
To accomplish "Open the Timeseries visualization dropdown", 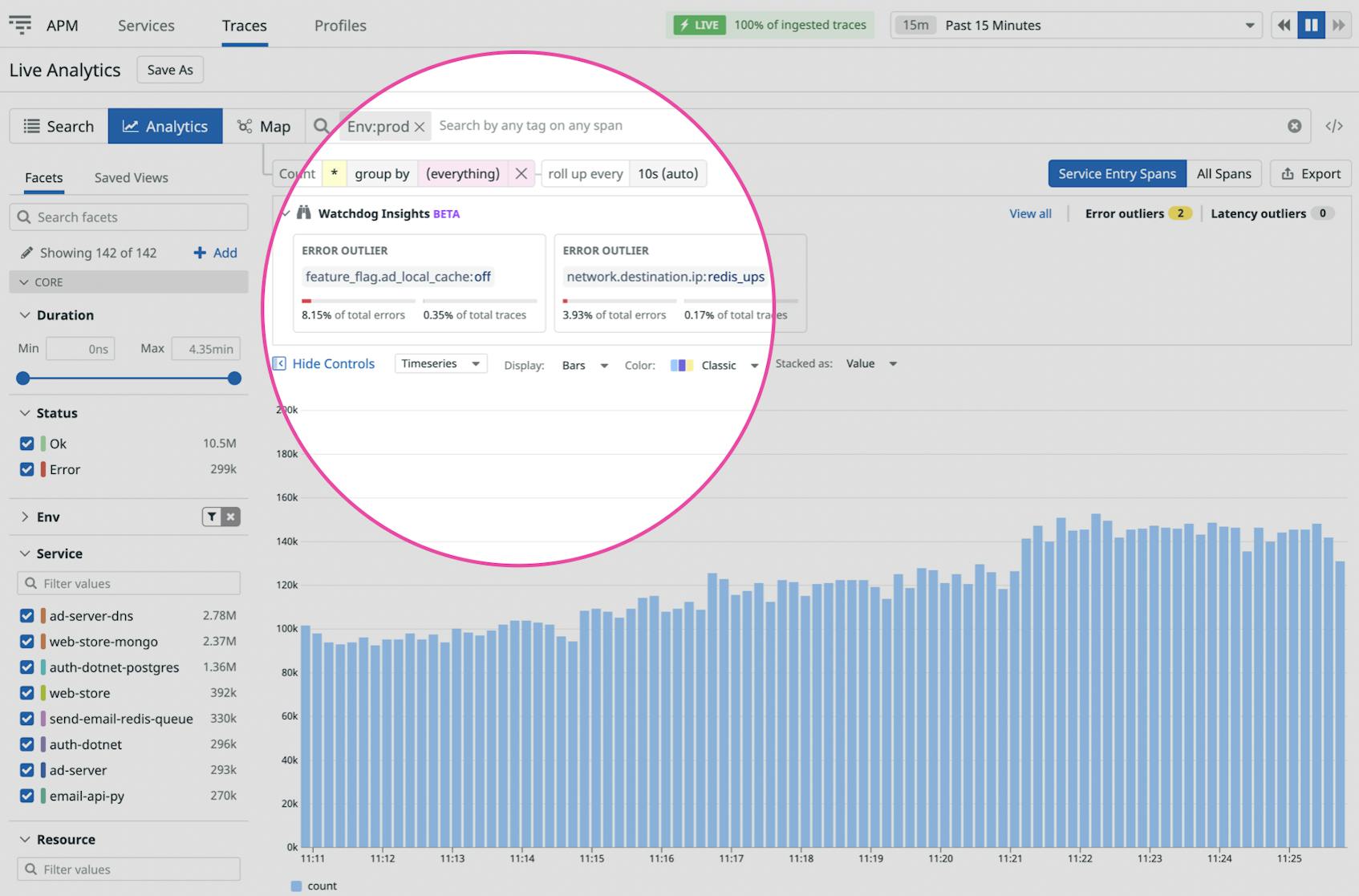I will [x=440, y=363].
